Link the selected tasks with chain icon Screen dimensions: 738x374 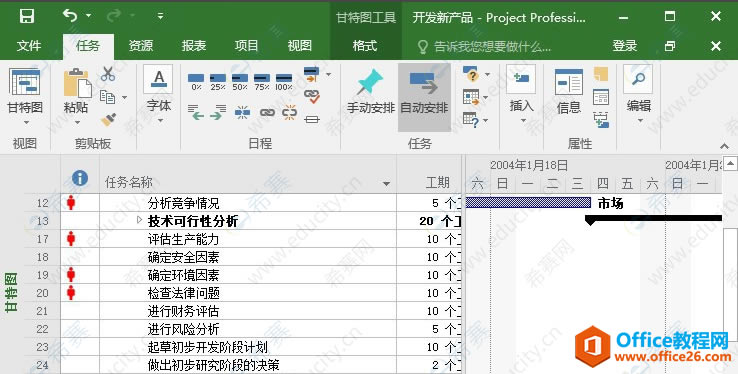coord(267,112)
